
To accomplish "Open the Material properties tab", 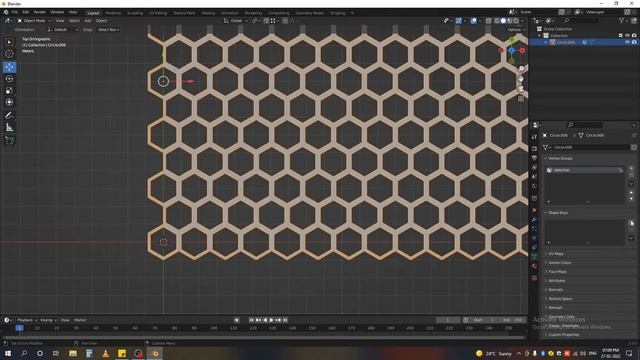I will click(x=534, y=266).
